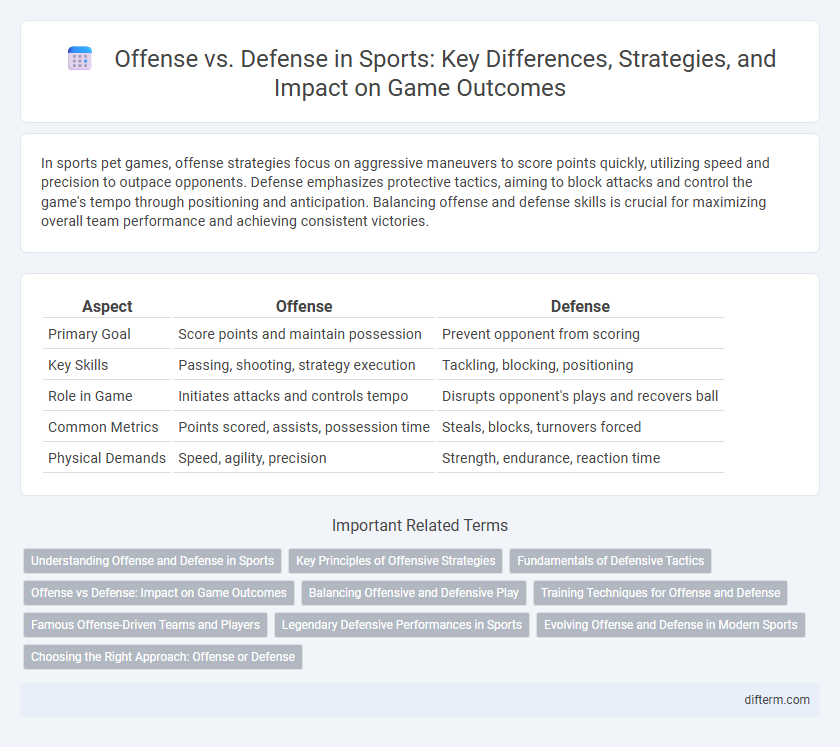This screenshot has width=840, height=747.
Task: Select 'Balancing Offensive and Defensive Play' tag
Action: click(x=414, y=593)
